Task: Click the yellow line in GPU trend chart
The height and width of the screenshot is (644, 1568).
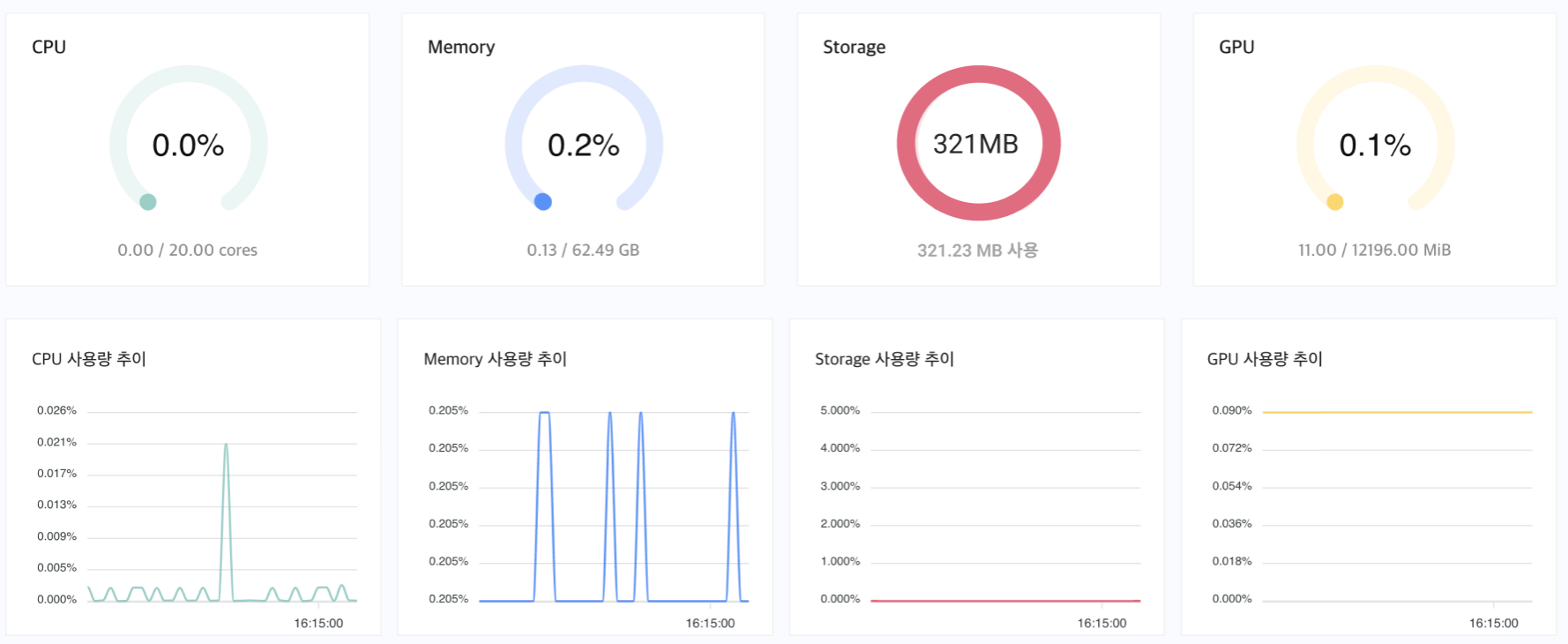Action: coord(1397,412)
